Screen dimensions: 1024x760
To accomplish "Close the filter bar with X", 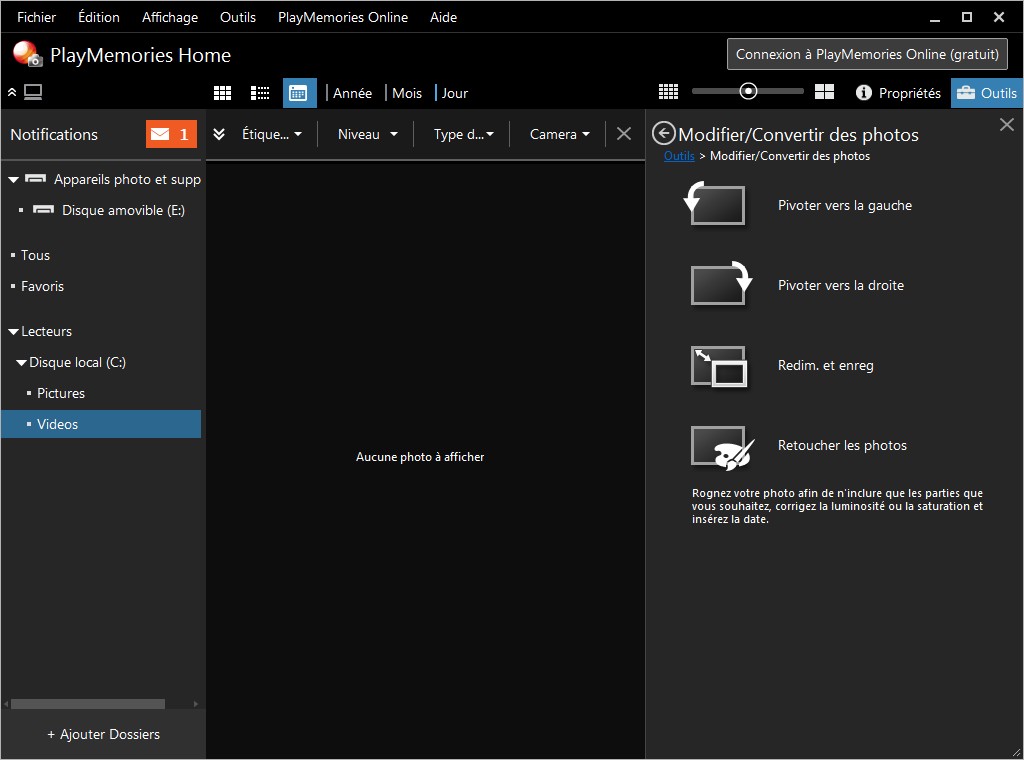I will click(624, 134).
